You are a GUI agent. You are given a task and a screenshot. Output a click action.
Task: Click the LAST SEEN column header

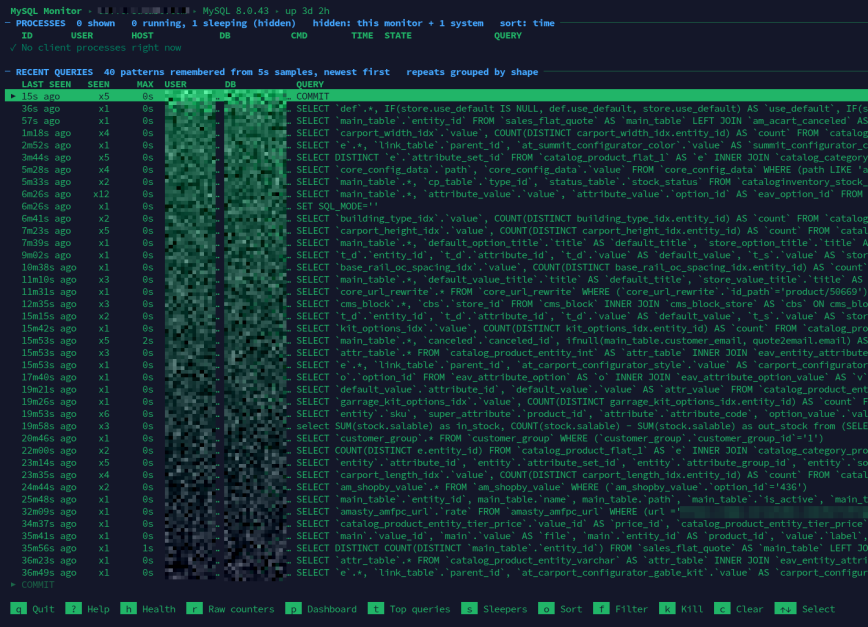[46, 84]
